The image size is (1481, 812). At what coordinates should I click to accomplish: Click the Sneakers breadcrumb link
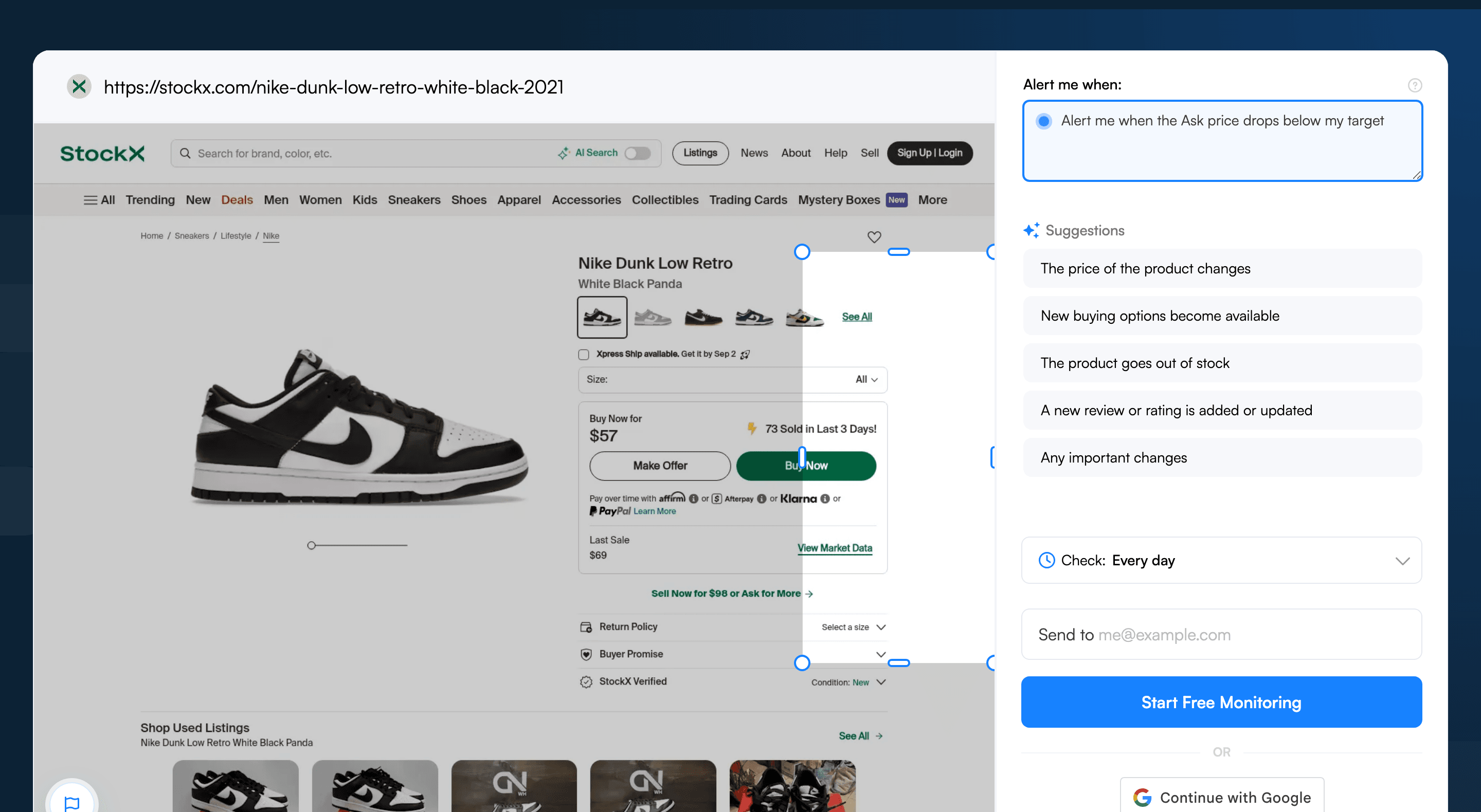[x=191, y=236]
